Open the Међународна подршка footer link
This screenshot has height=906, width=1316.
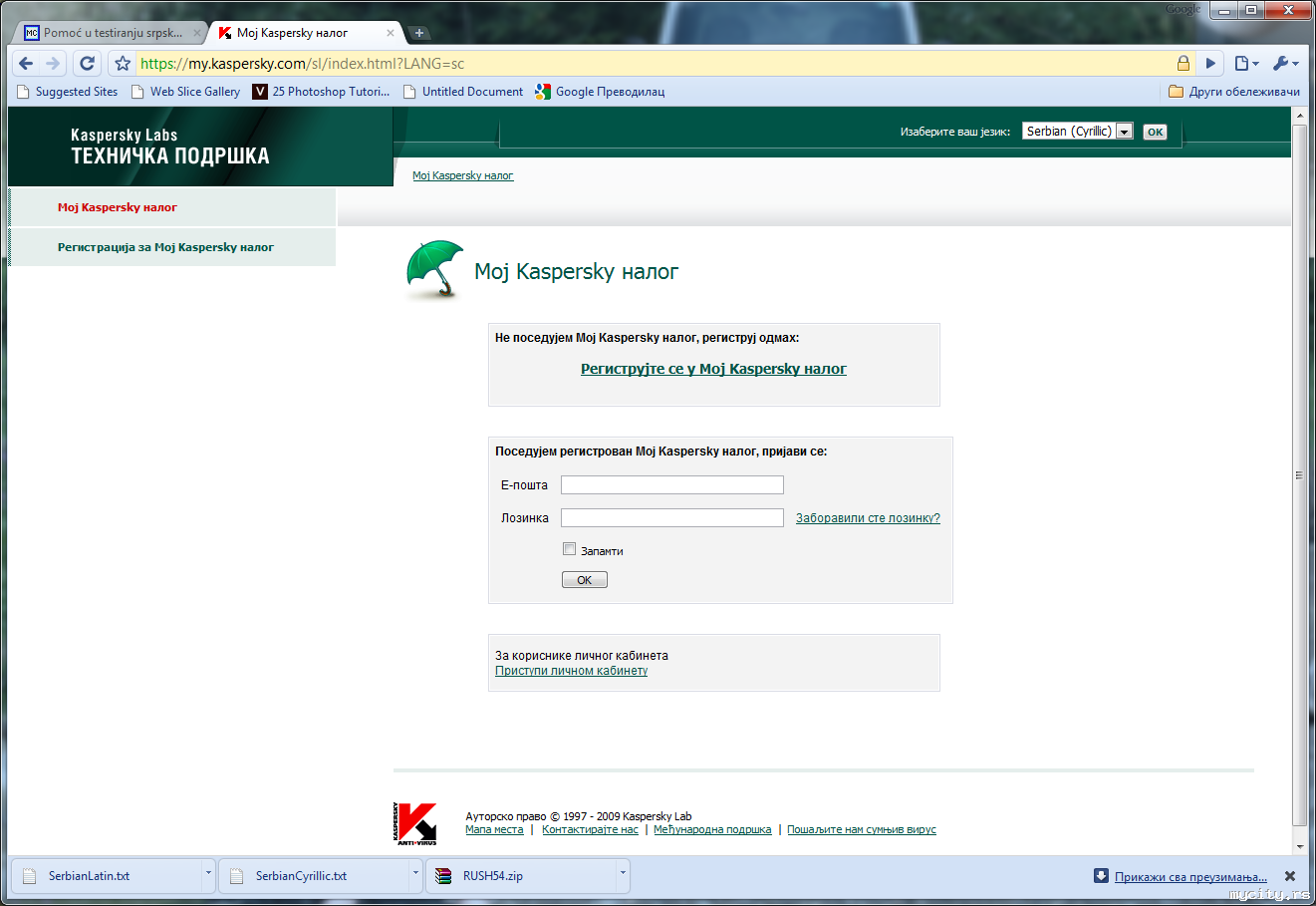(x=712, y=829)
